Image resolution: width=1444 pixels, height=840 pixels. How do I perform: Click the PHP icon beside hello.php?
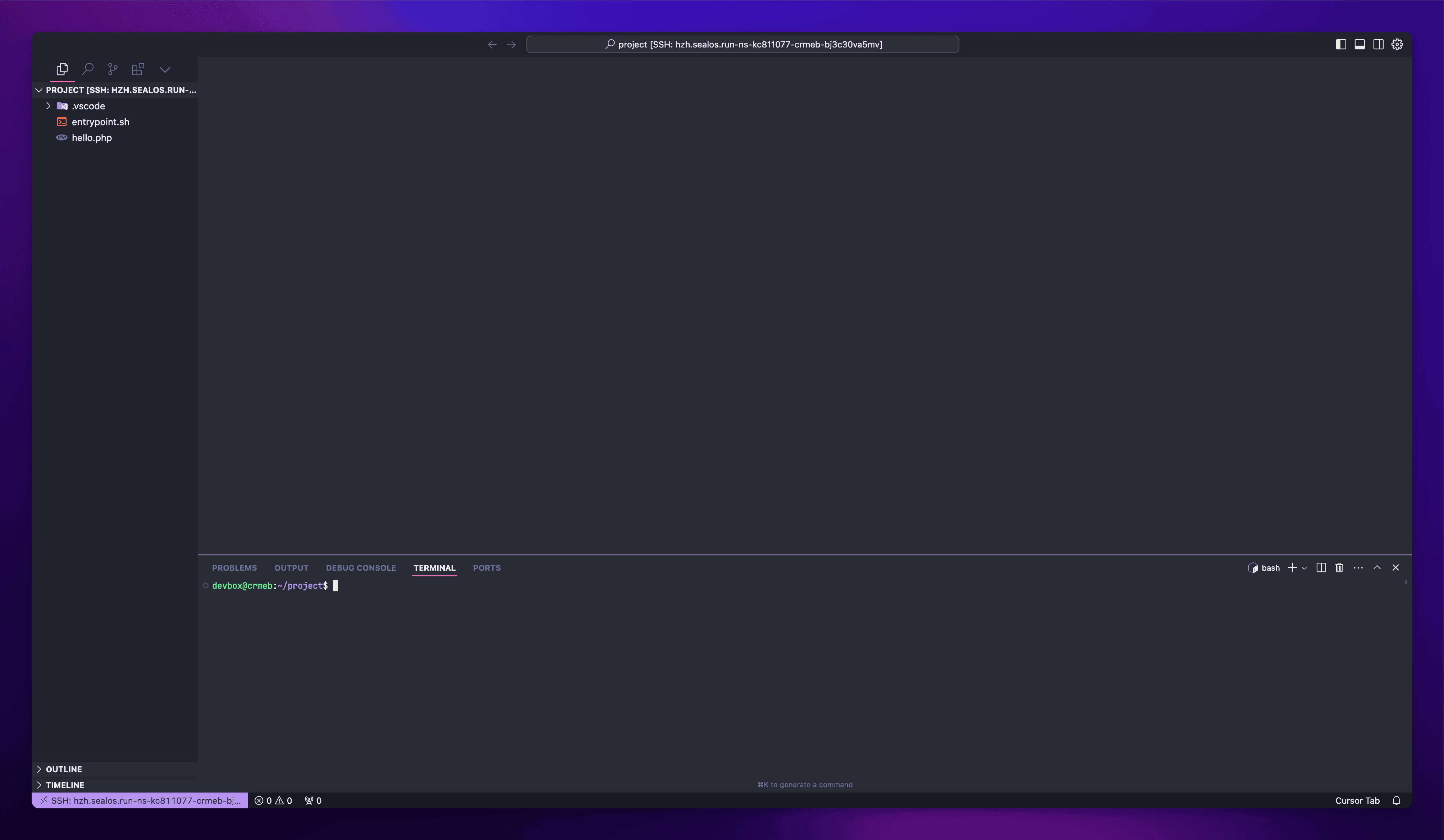pyautogui.click(x=62, y=137)
